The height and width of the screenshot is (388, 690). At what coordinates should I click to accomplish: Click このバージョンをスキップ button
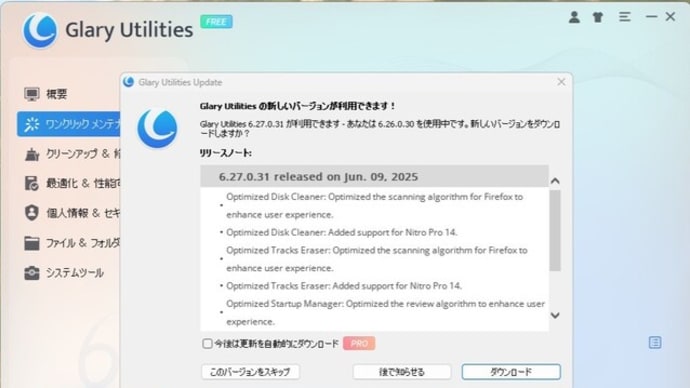coord(250,372)
